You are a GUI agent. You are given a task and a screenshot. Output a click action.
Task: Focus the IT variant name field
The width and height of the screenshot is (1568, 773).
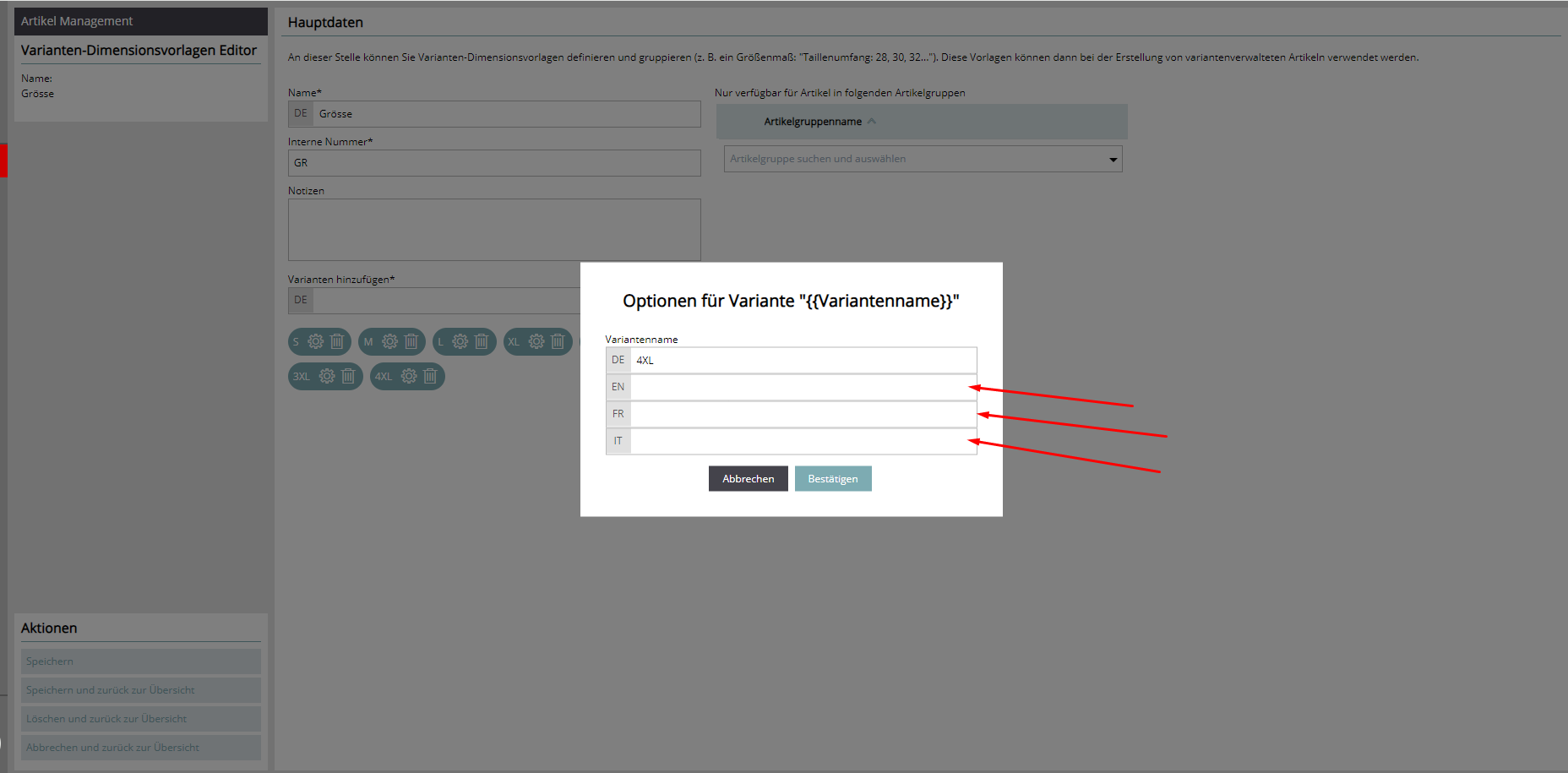click(803, 441)
